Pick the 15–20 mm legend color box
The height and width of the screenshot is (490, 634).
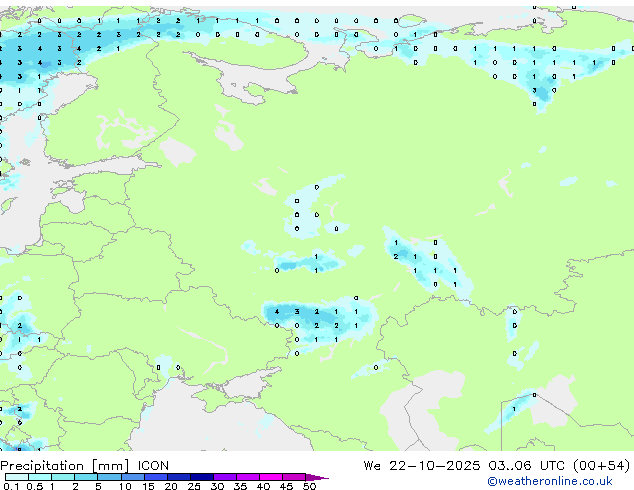(x=156, y=477)
